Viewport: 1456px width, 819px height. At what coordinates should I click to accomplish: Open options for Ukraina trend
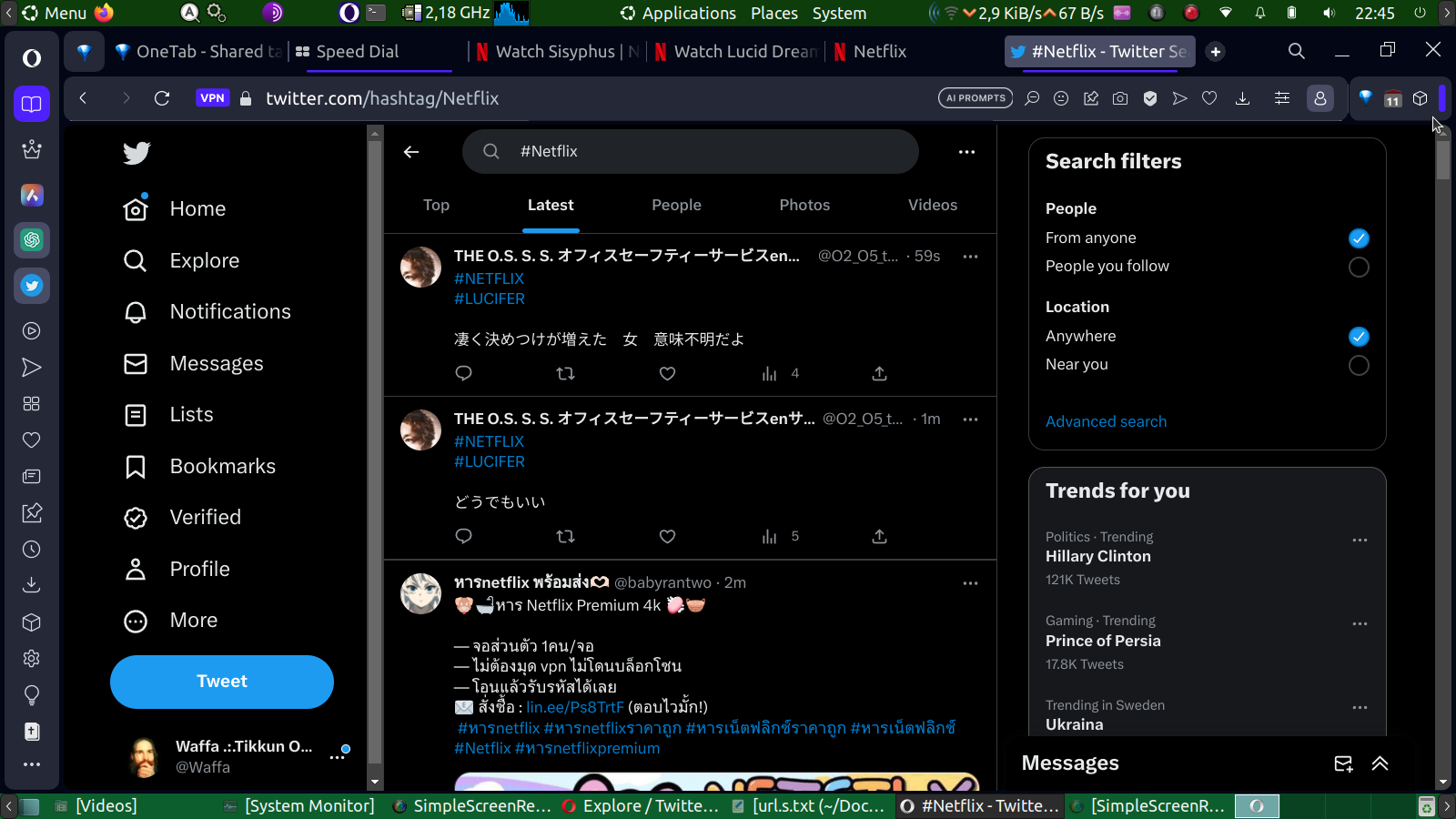[x=1360, y=708]
